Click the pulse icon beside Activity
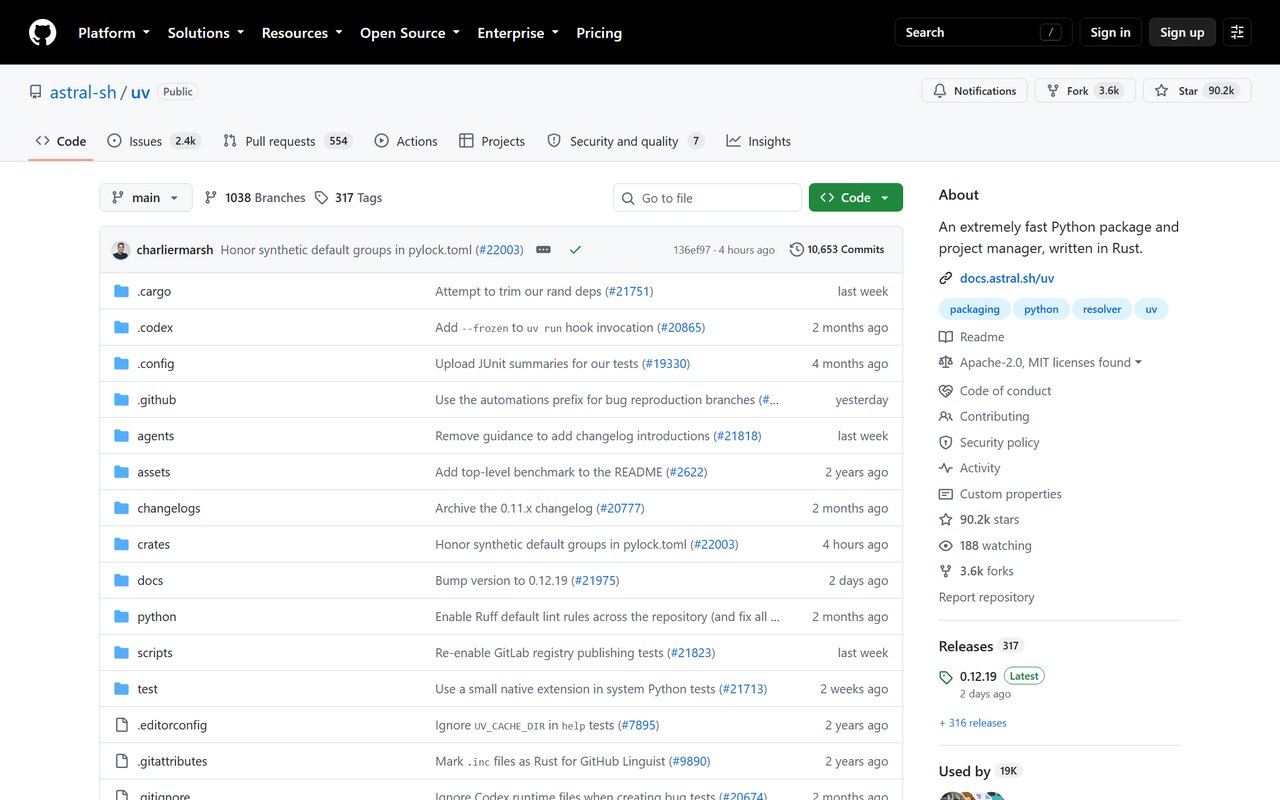Screen dimensions: 1280x800 pos(946,468)
